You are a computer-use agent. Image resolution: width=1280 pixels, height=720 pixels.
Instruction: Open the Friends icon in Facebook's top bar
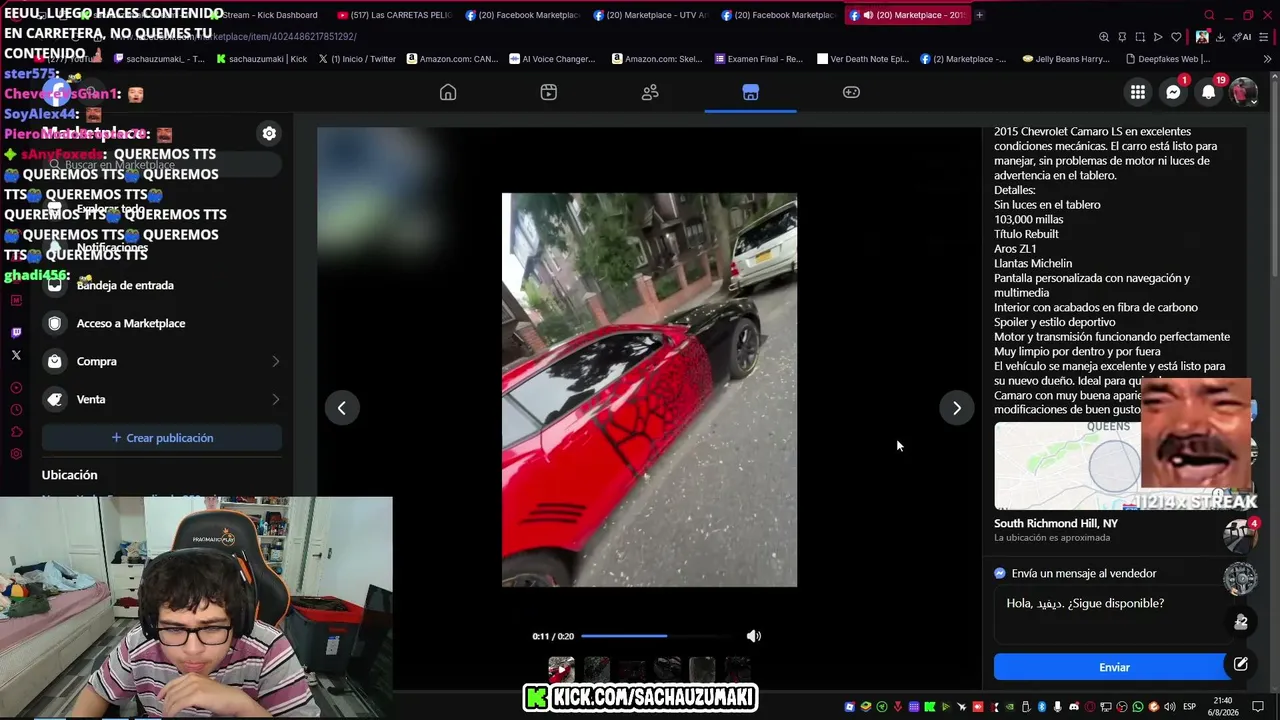[650, 92]
